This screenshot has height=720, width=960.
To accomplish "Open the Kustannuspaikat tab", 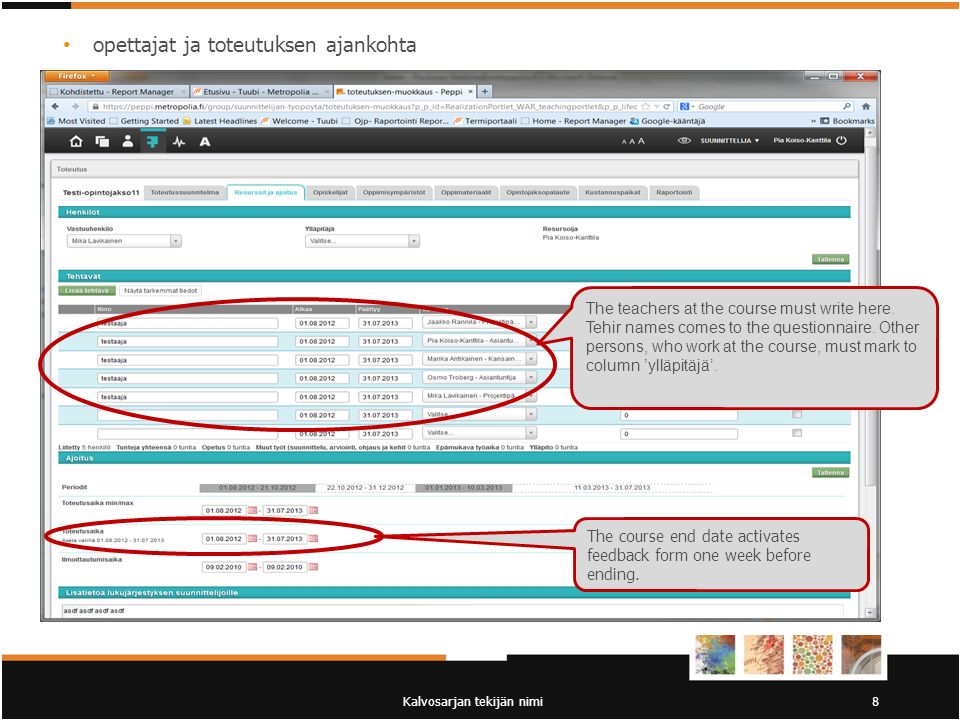I will coord(612,192).
